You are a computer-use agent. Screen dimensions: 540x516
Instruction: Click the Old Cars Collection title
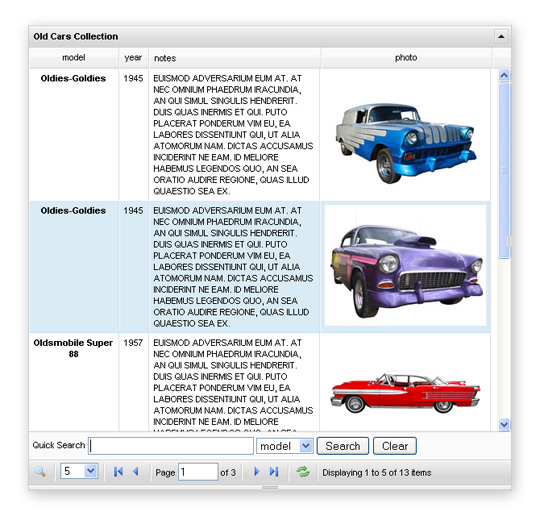pyautogui.click(x=75, y=37)
